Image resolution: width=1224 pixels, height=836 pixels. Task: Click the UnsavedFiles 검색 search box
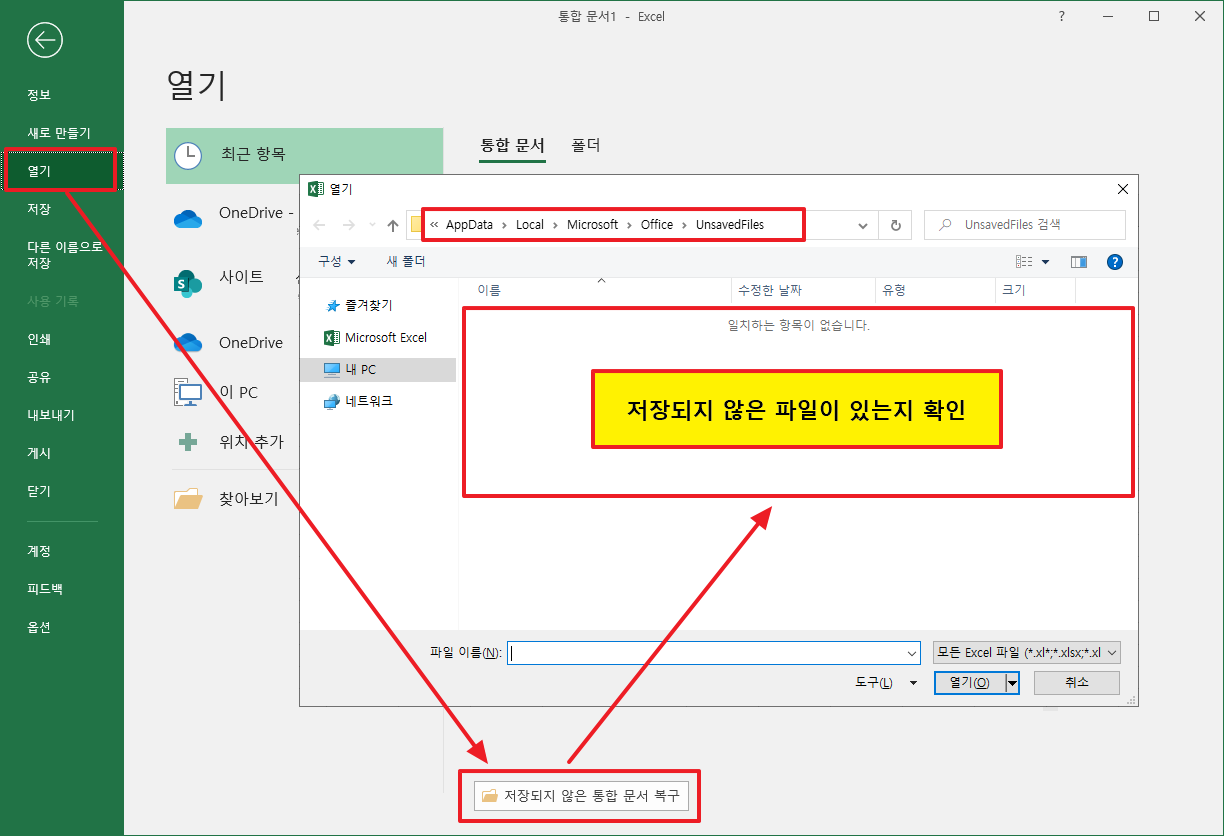pos(1025,225)
